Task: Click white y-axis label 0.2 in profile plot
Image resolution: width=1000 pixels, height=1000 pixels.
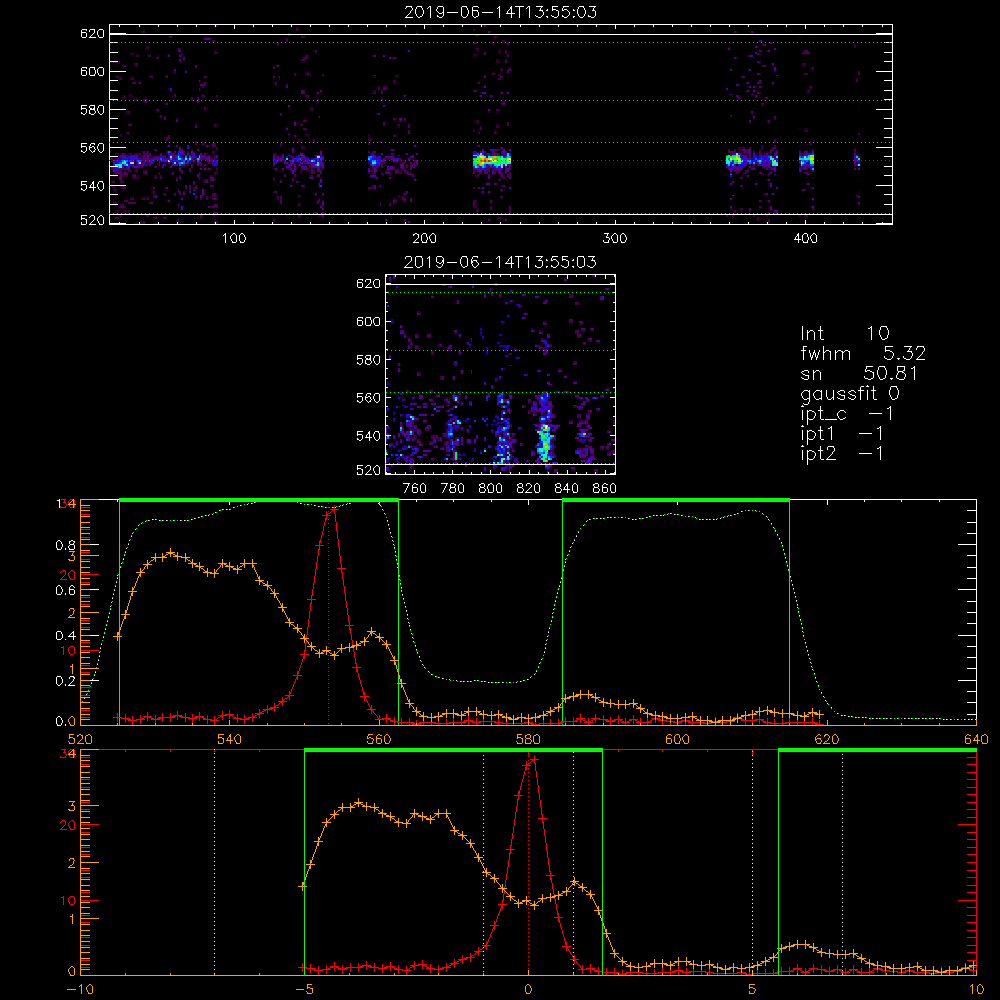Action: (66, 681)
